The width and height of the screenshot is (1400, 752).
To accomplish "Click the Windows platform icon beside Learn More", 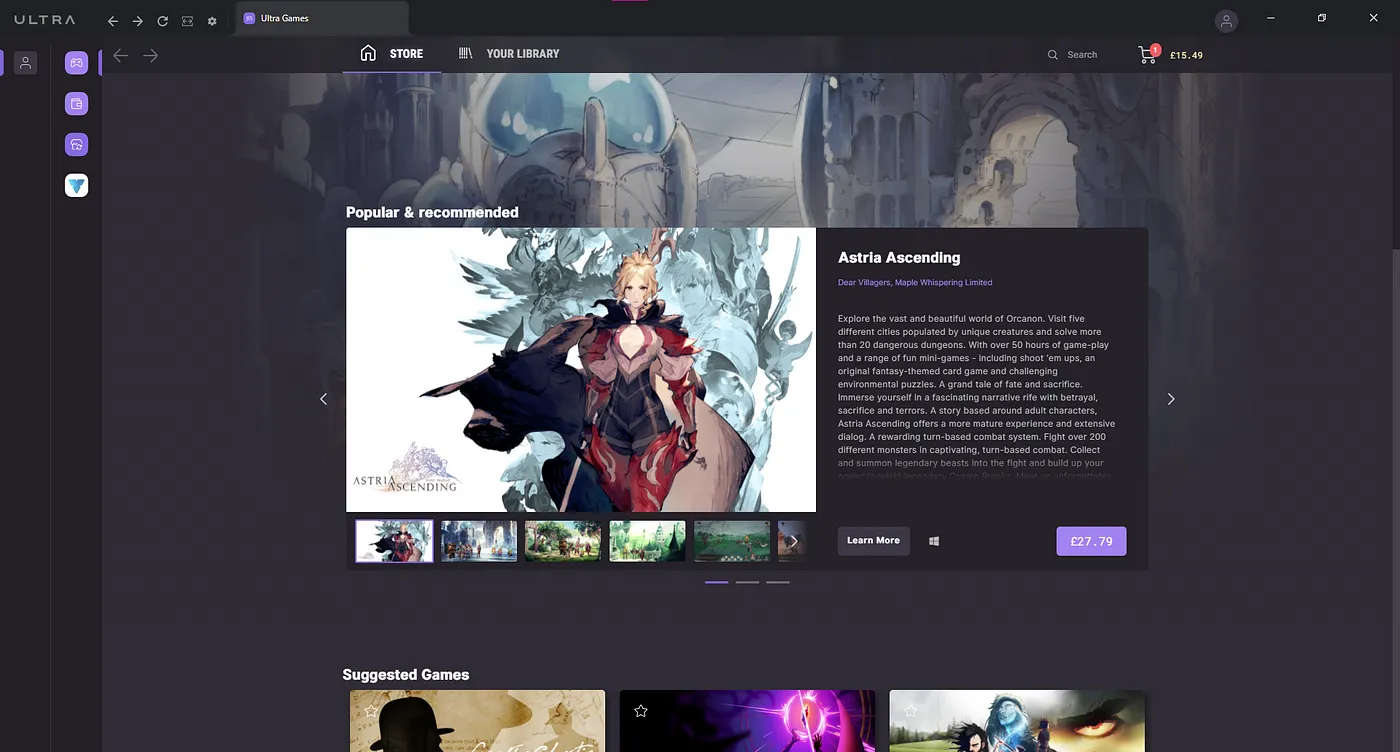I will (x=934, y=541).
